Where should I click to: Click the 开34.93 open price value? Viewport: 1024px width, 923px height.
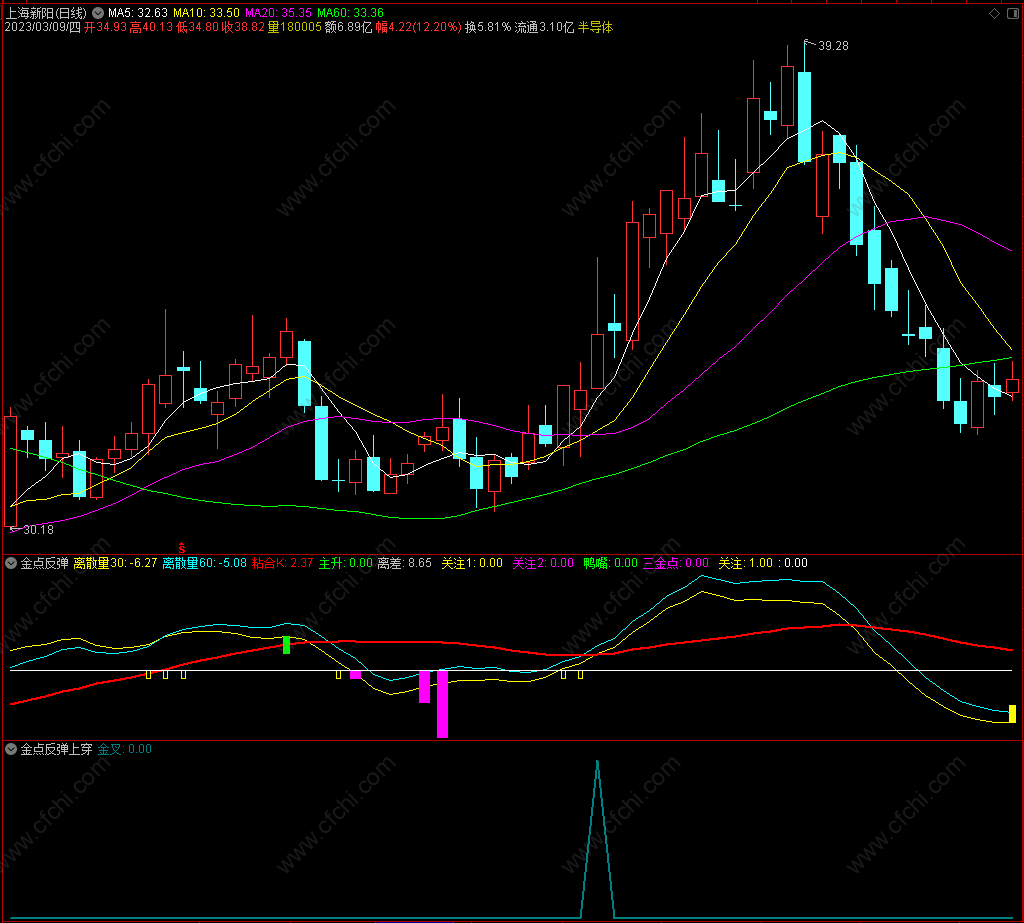[x=105, y=27]
